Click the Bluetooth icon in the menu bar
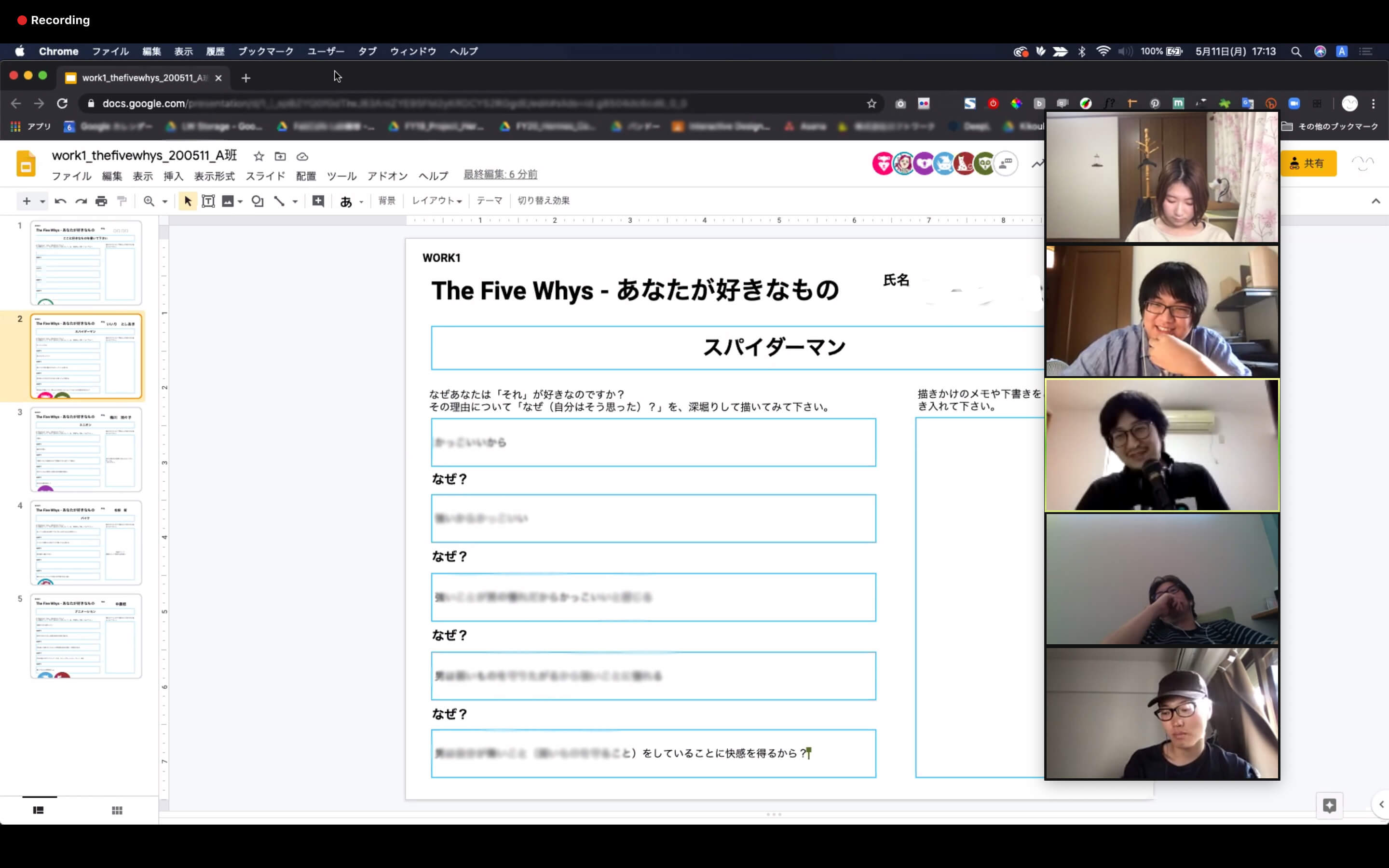Image resolution: width=1389 pixels, height=868 pixels. pos(1081,52)
